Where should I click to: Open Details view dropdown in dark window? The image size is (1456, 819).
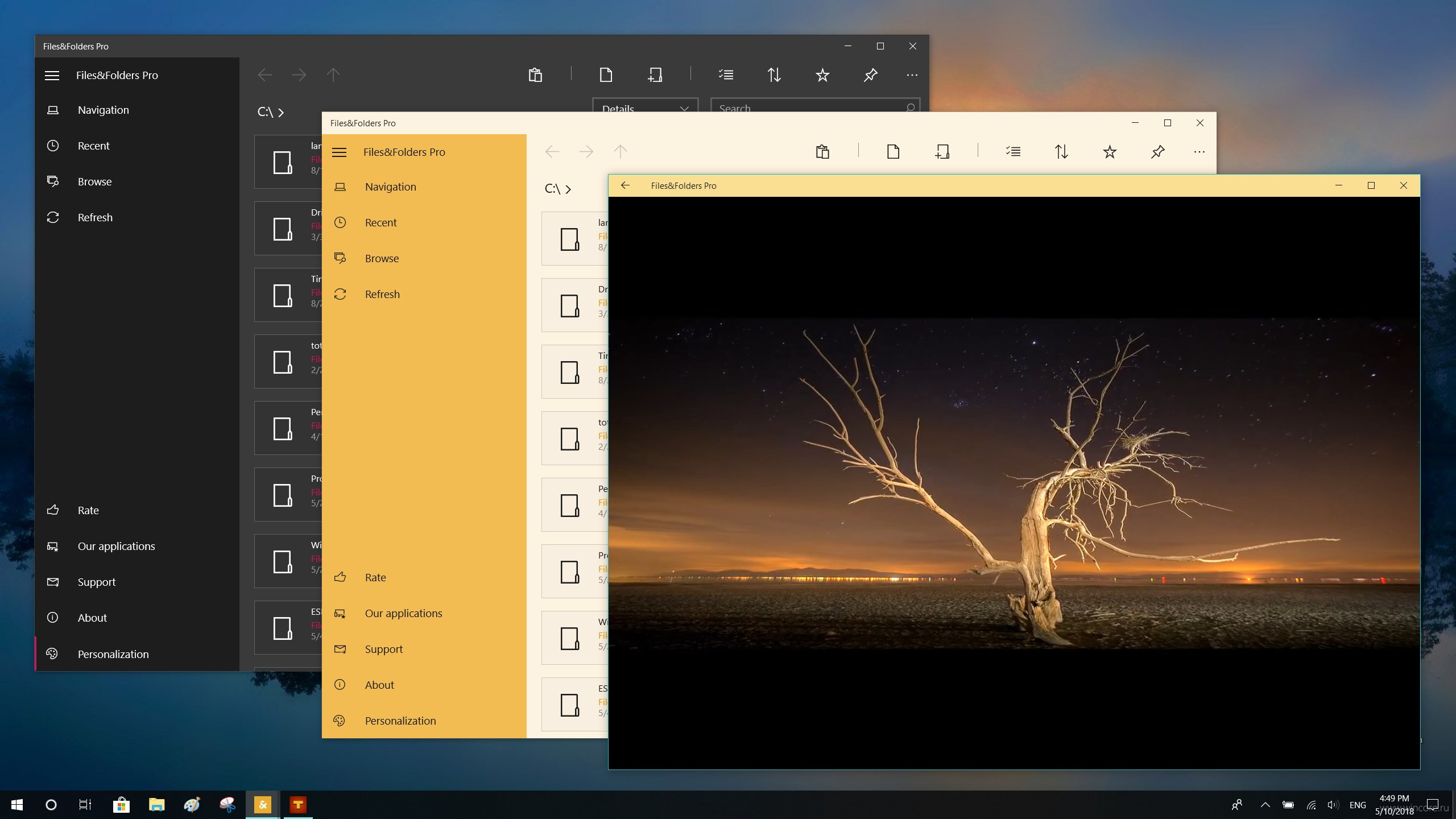pyautogui.click(x=646, y=106)
